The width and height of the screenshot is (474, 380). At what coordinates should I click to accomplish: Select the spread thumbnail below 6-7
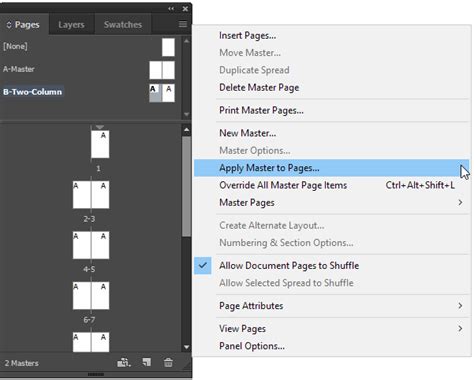(91, 342)
